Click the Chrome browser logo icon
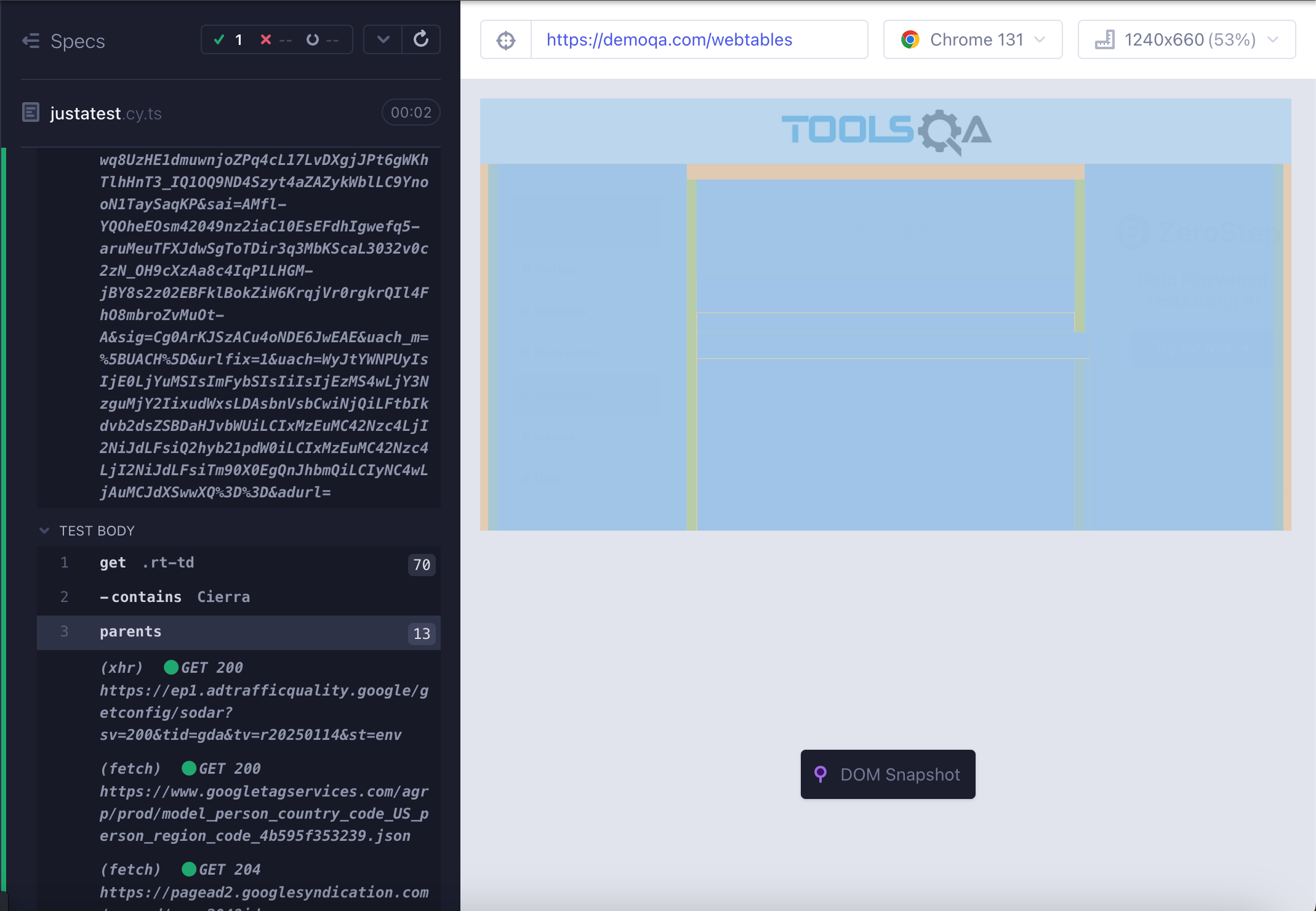1316x911 pixels. coord(910,40)
